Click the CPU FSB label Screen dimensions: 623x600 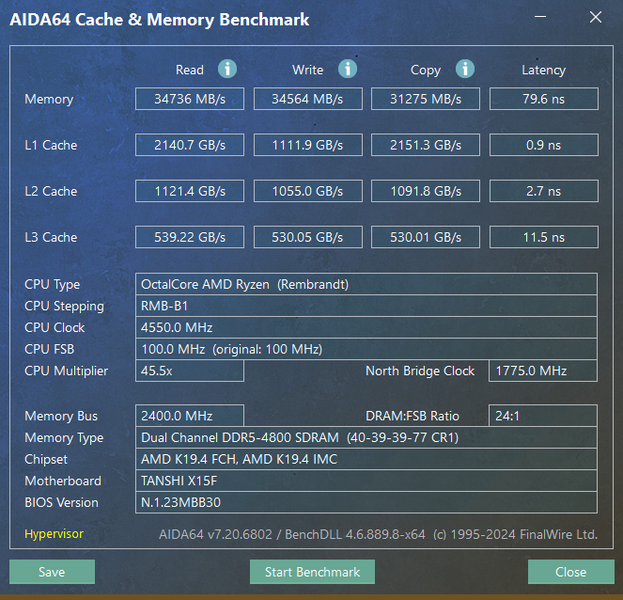click(49, 349)
